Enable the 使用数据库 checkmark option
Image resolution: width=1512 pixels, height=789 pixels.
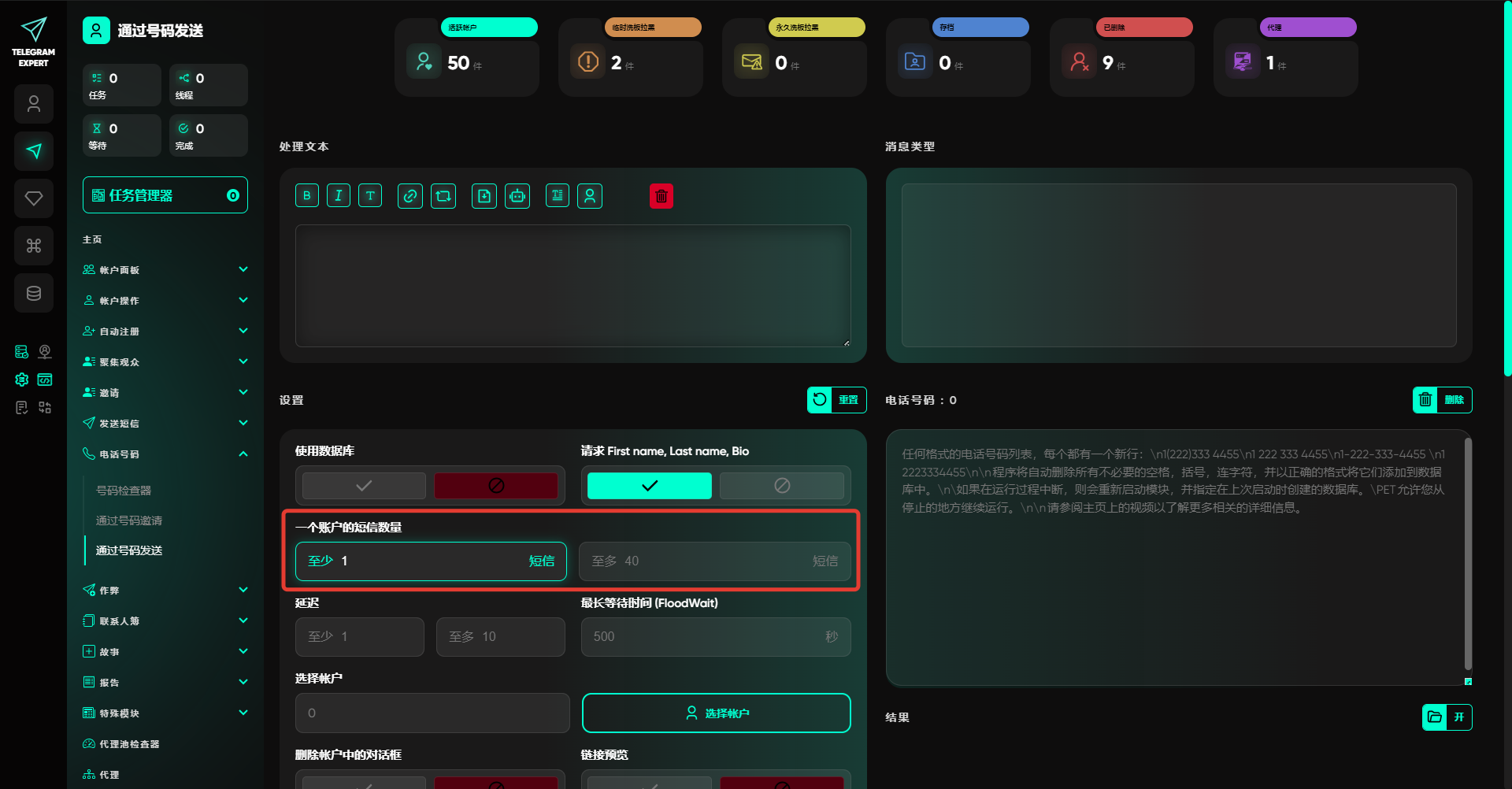[364, 486]
